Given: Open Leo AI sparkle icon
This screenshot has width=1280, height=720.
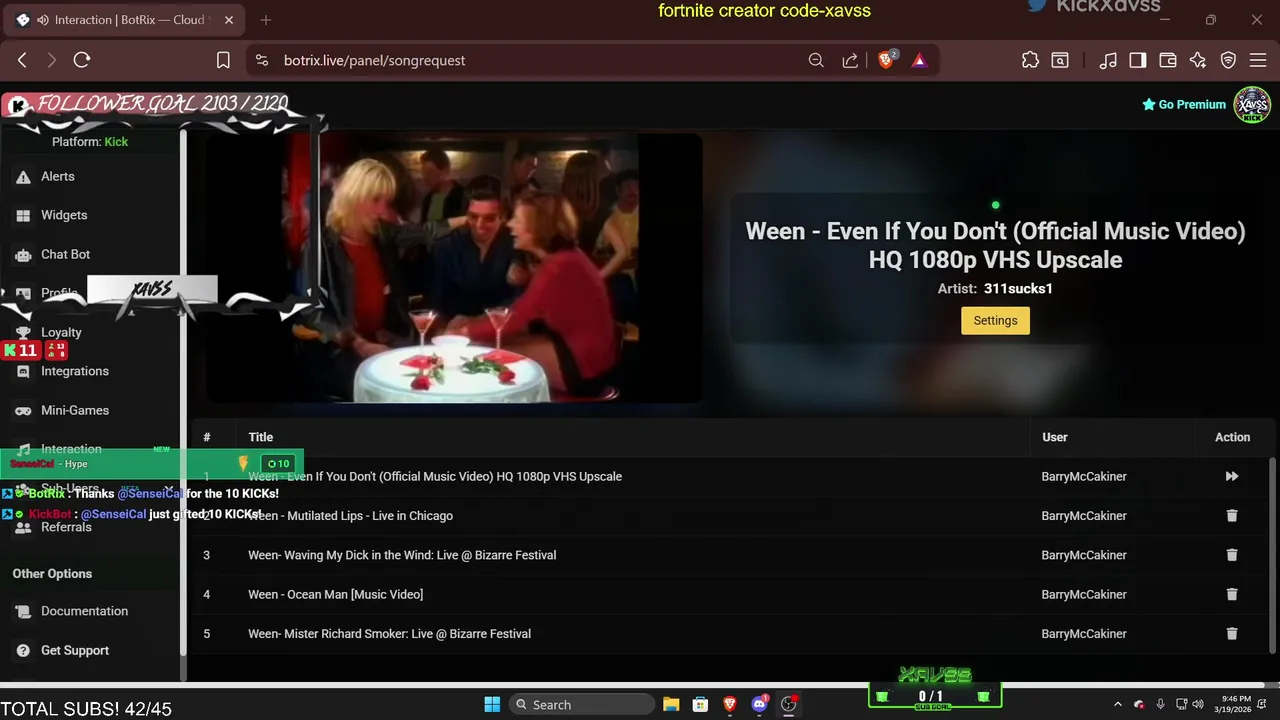Looking at the screenshot, I should point(1198,60).
